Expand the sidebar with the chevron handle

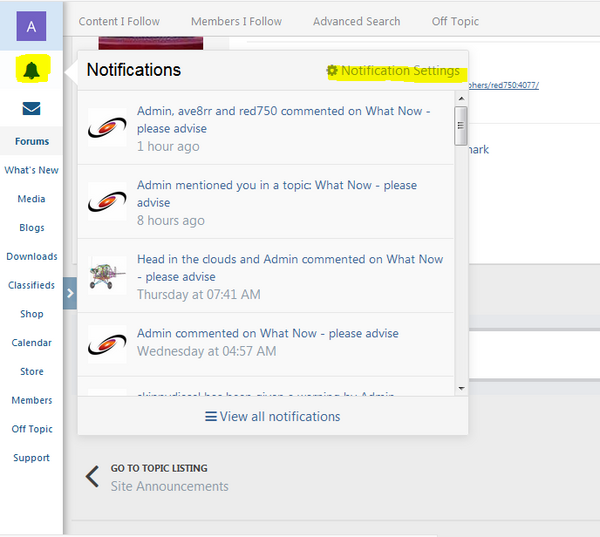70,293
